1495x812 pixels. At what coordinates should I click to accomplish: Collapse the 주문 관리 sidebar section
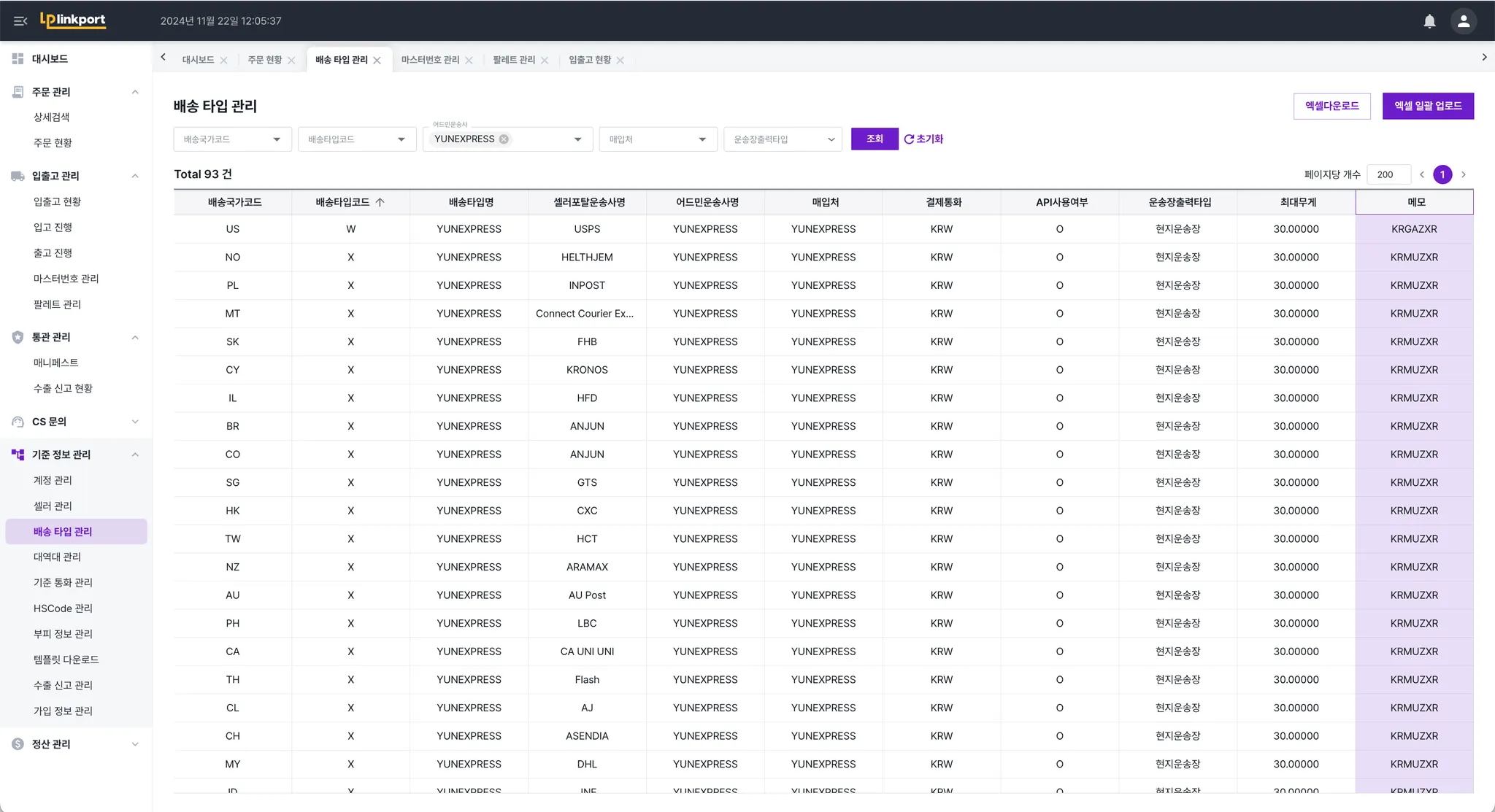click(135, 92)
